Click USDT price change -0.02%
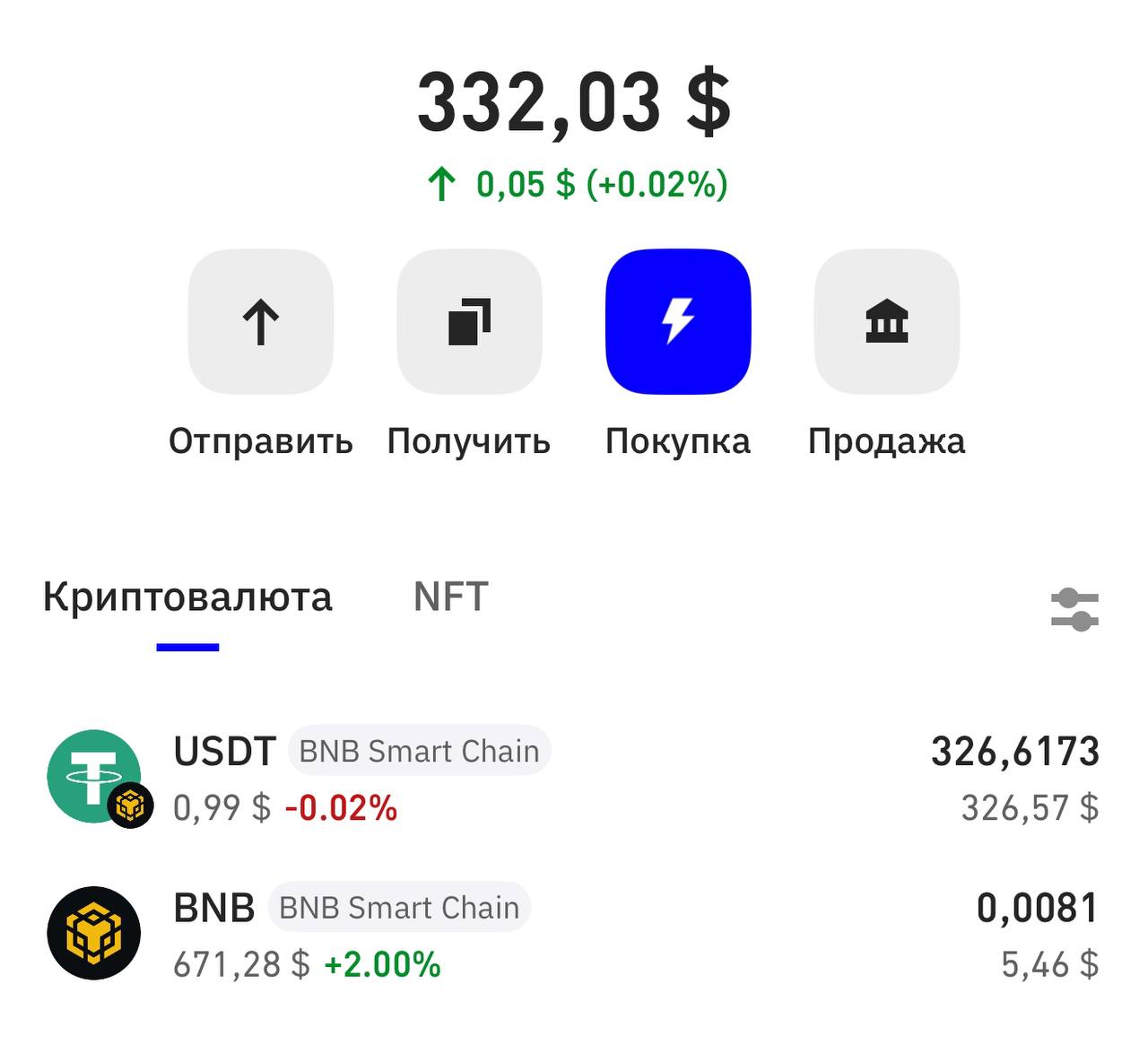Screen dimensions: 1148x1054 coord(341,808)
